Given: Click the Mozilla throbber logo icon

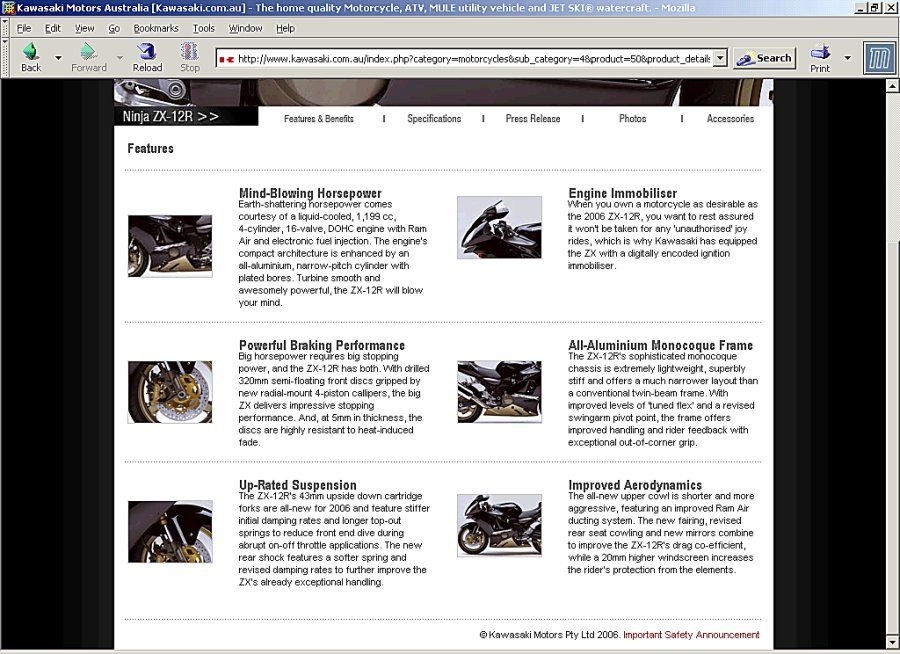Looking at the screenshot, I should coord(879,58).
